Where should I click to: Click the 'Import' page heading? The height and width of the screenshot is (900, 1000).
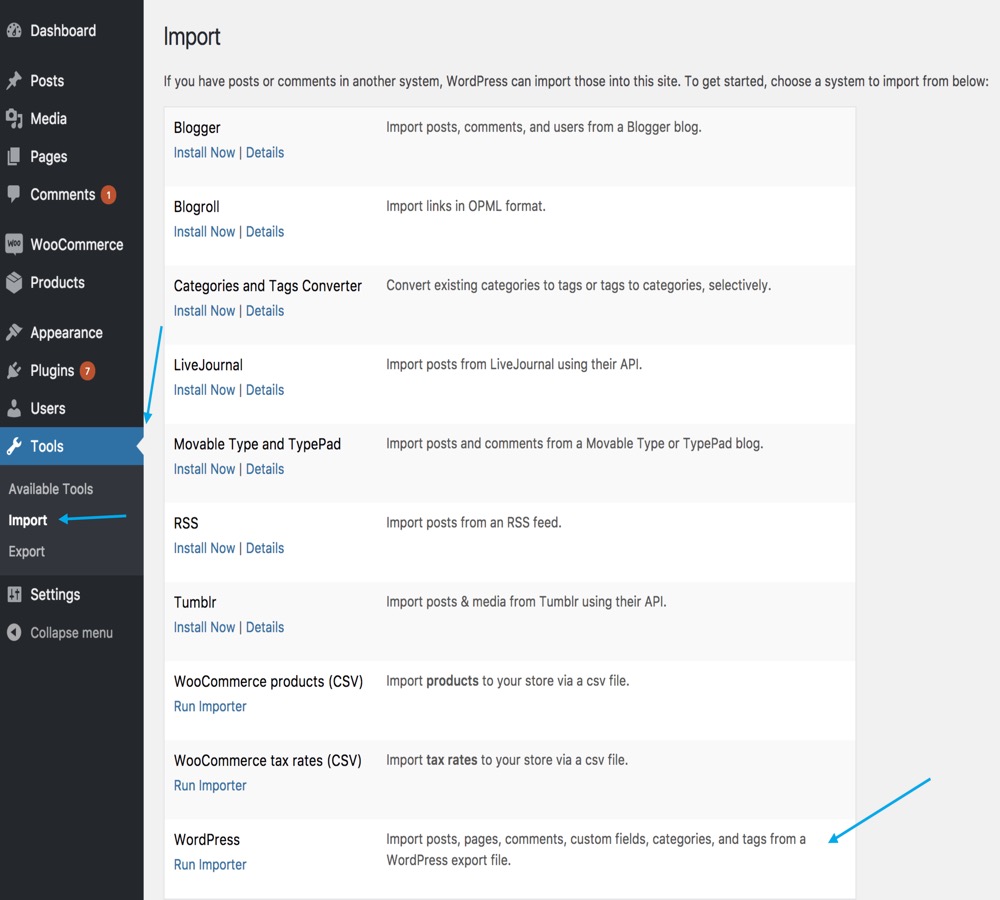click(x=192, y=37)
